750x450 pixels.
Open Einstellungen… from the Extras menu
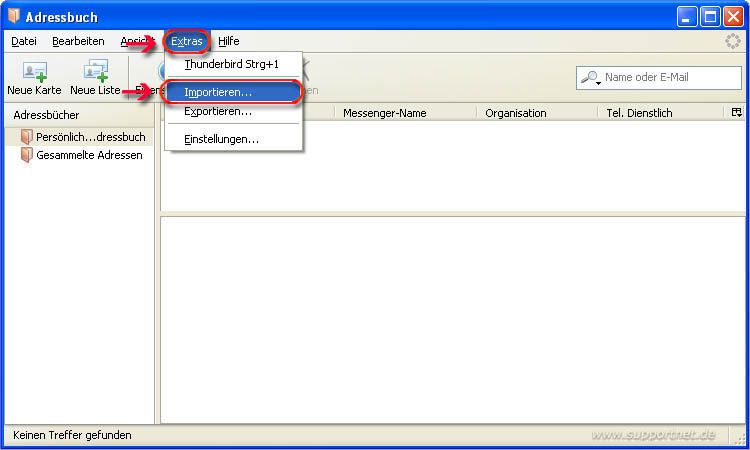point(233,139)
